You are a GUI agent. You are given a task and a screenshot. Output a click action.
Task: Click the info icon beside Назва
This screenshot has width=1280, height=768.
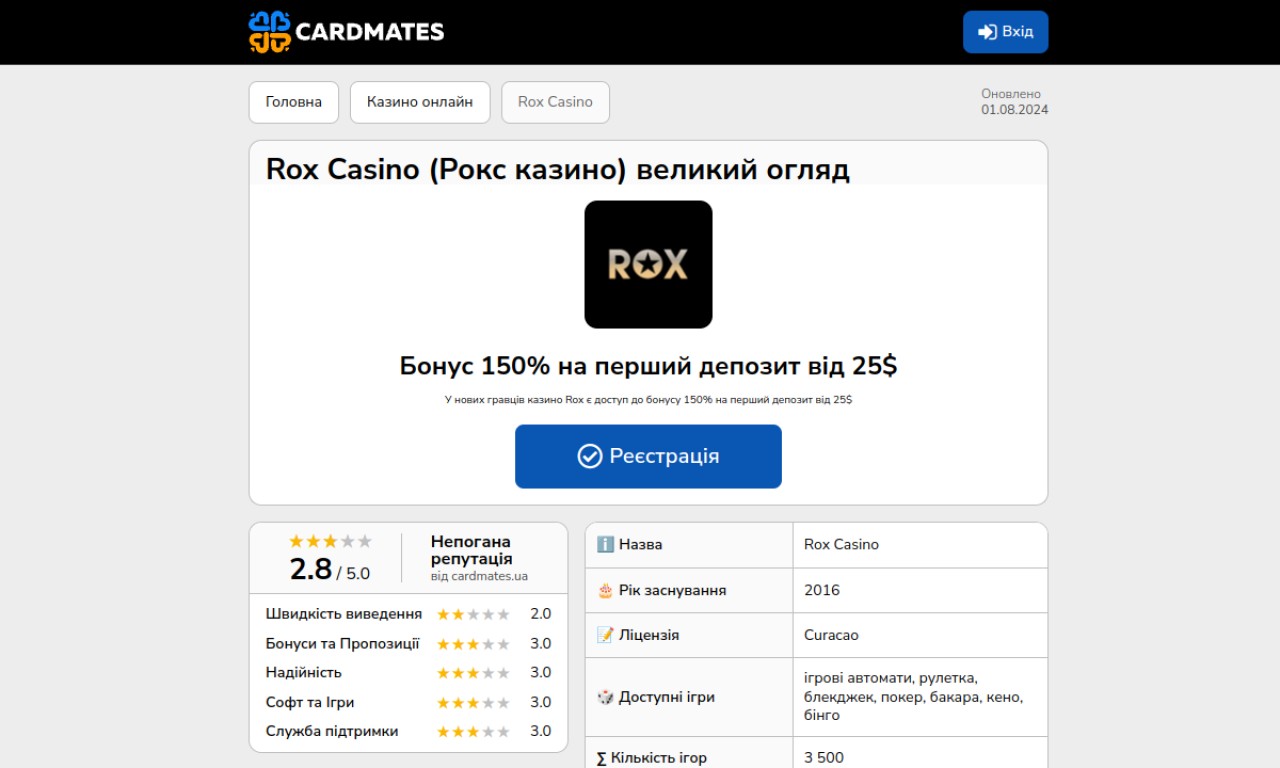tap(605, 545)
